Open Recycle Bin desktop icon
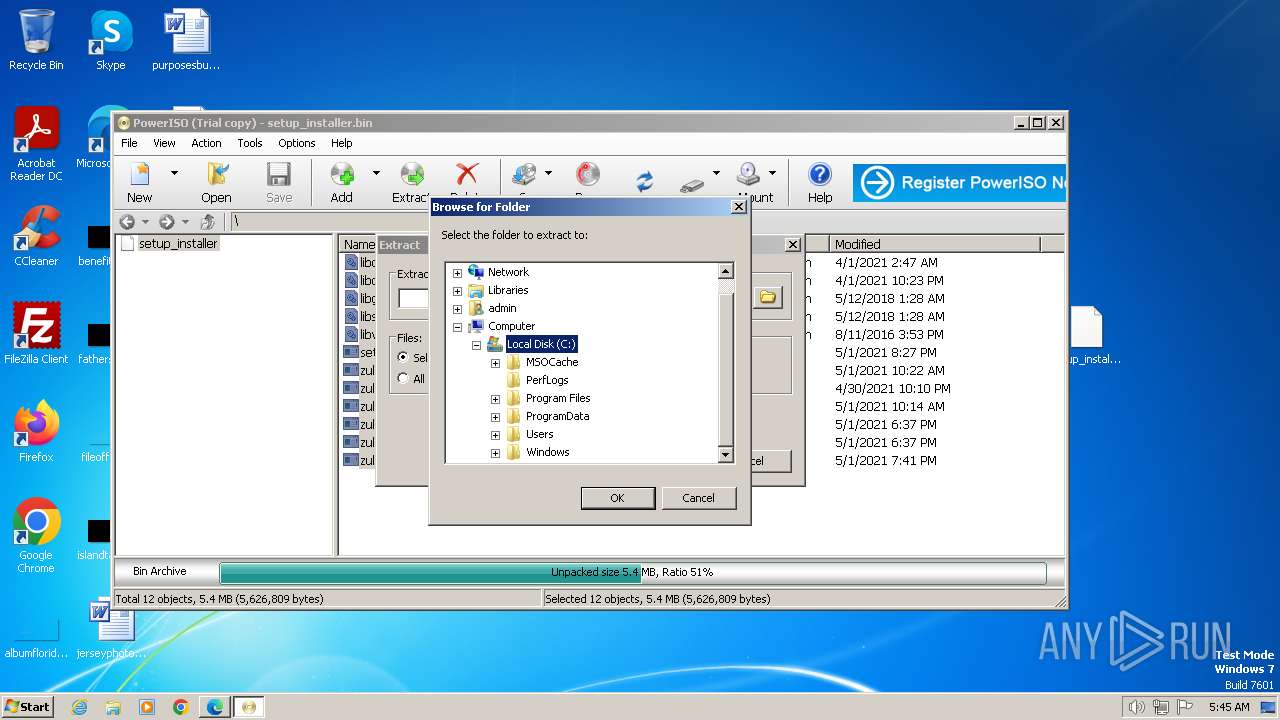Viewport: 1280px width, 720px height. pyautogui.click(x=36, y=40)
